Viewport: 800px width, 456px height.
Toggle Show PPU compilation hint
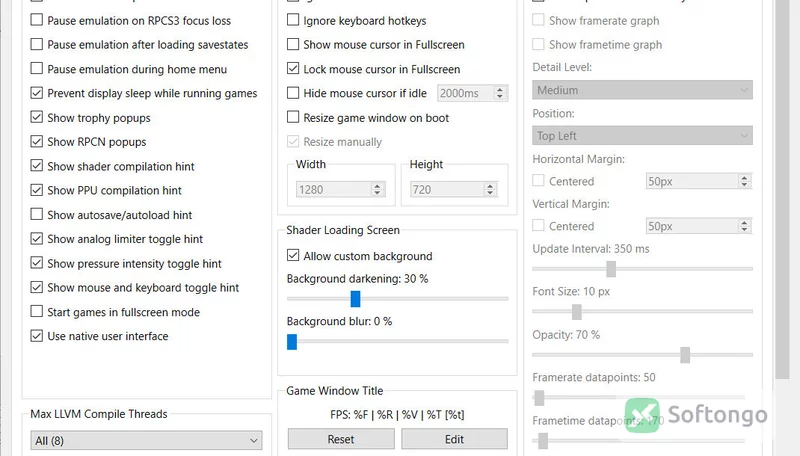36,190
